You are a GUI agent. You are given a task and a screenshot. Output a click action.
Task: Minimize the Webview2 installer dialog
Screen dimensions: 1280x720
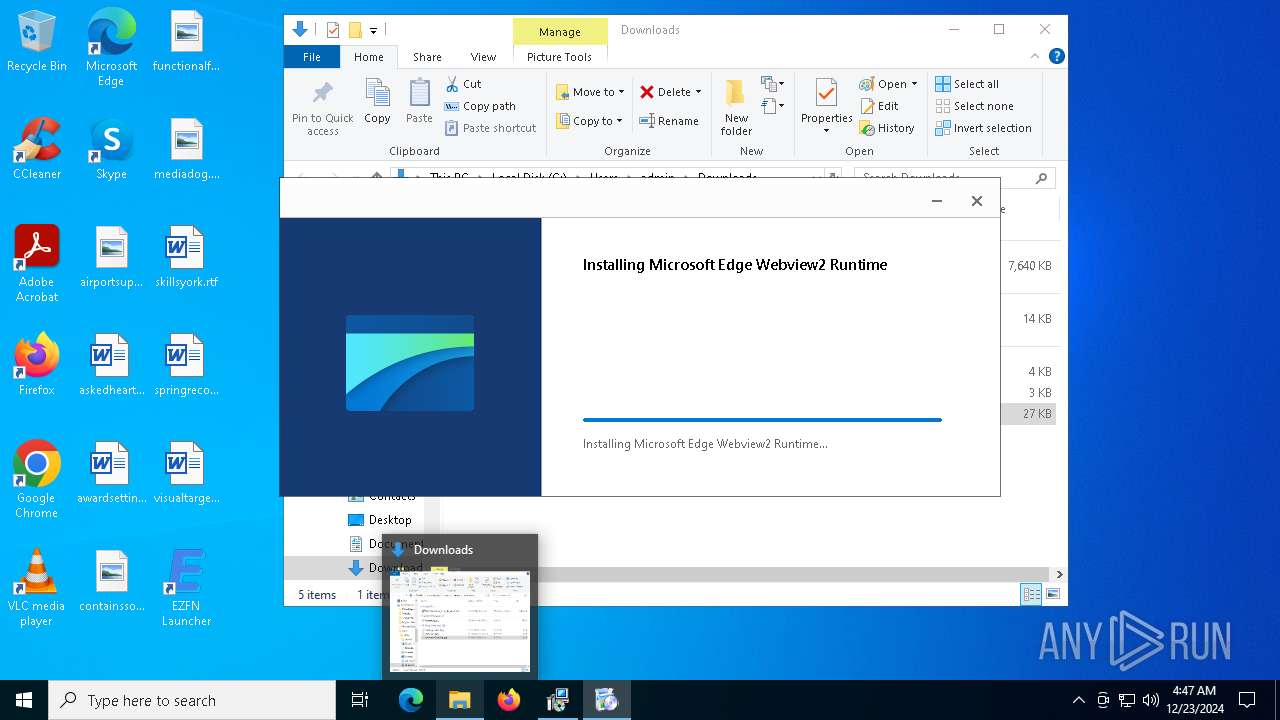tap(937, 201)
